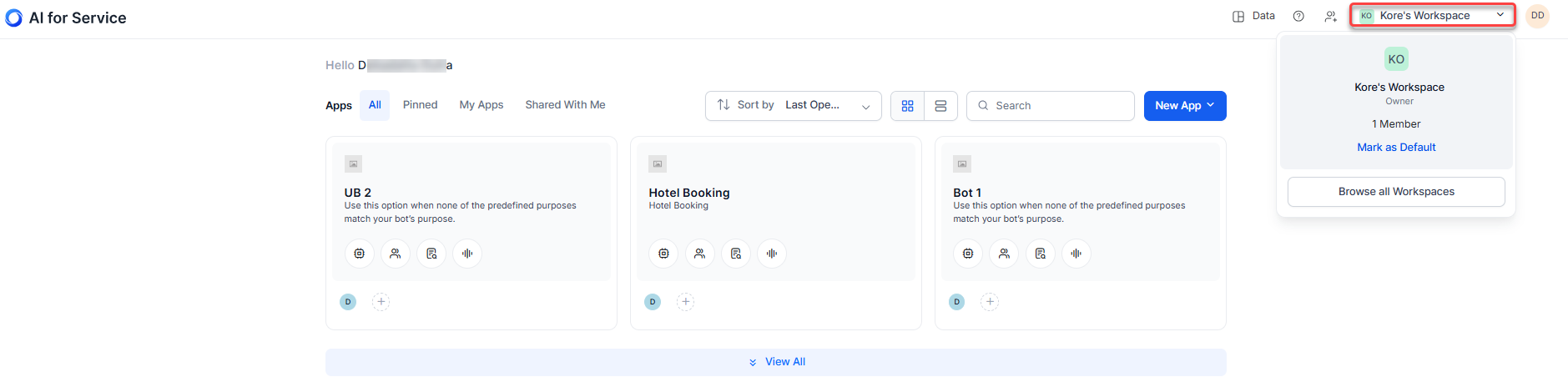The image size is (1568, 382).
Task: Open the invite users icon in header
Action: click(x=1330, y=16)
